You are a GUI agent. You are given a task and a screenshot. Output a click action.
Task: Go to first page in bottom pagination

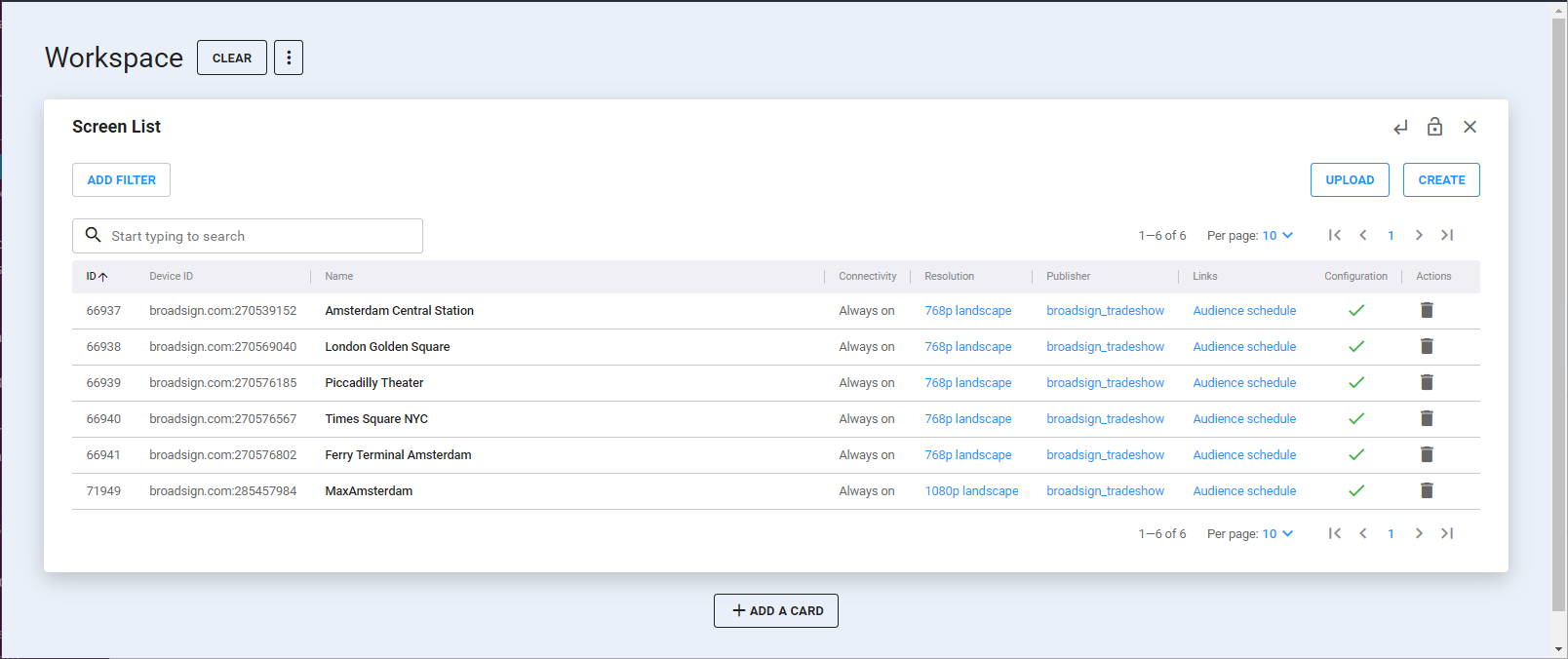coord(1335,533)
